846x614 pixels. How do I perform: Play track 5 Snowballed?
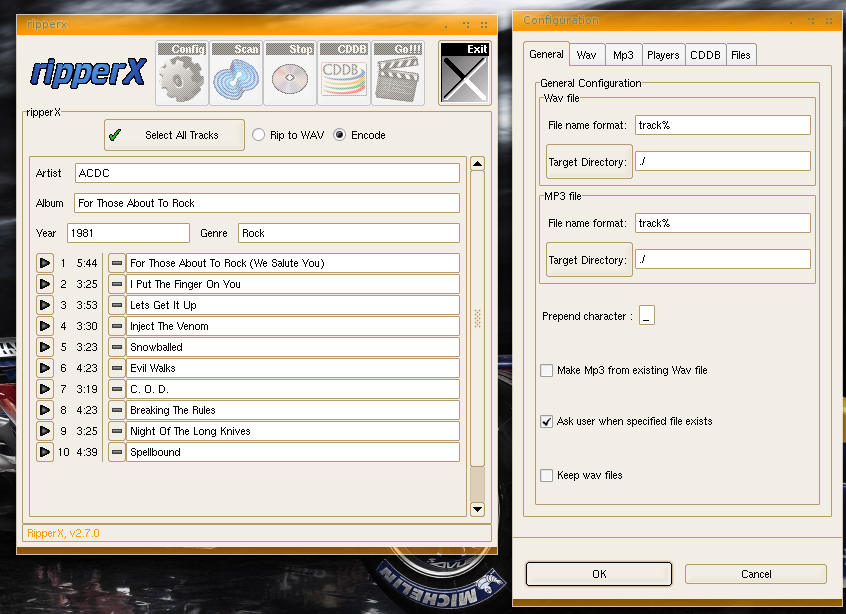(x=45, y=347)
